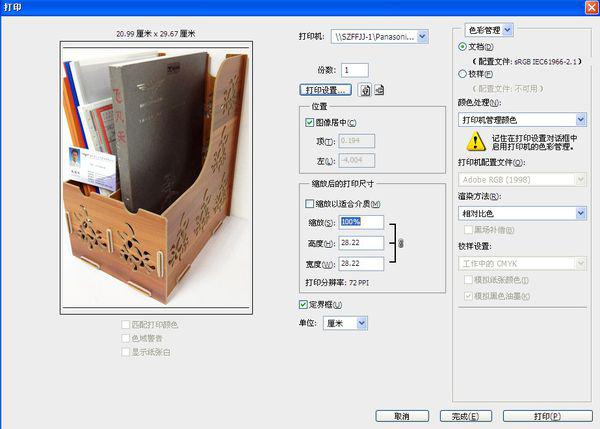
Task: Toggle the chain link constraining height and width
Action: point(401,243)
